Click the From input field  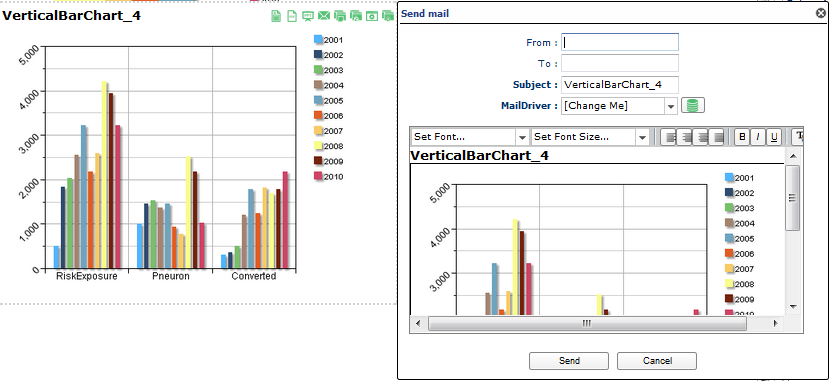click(x=620, y=42)
